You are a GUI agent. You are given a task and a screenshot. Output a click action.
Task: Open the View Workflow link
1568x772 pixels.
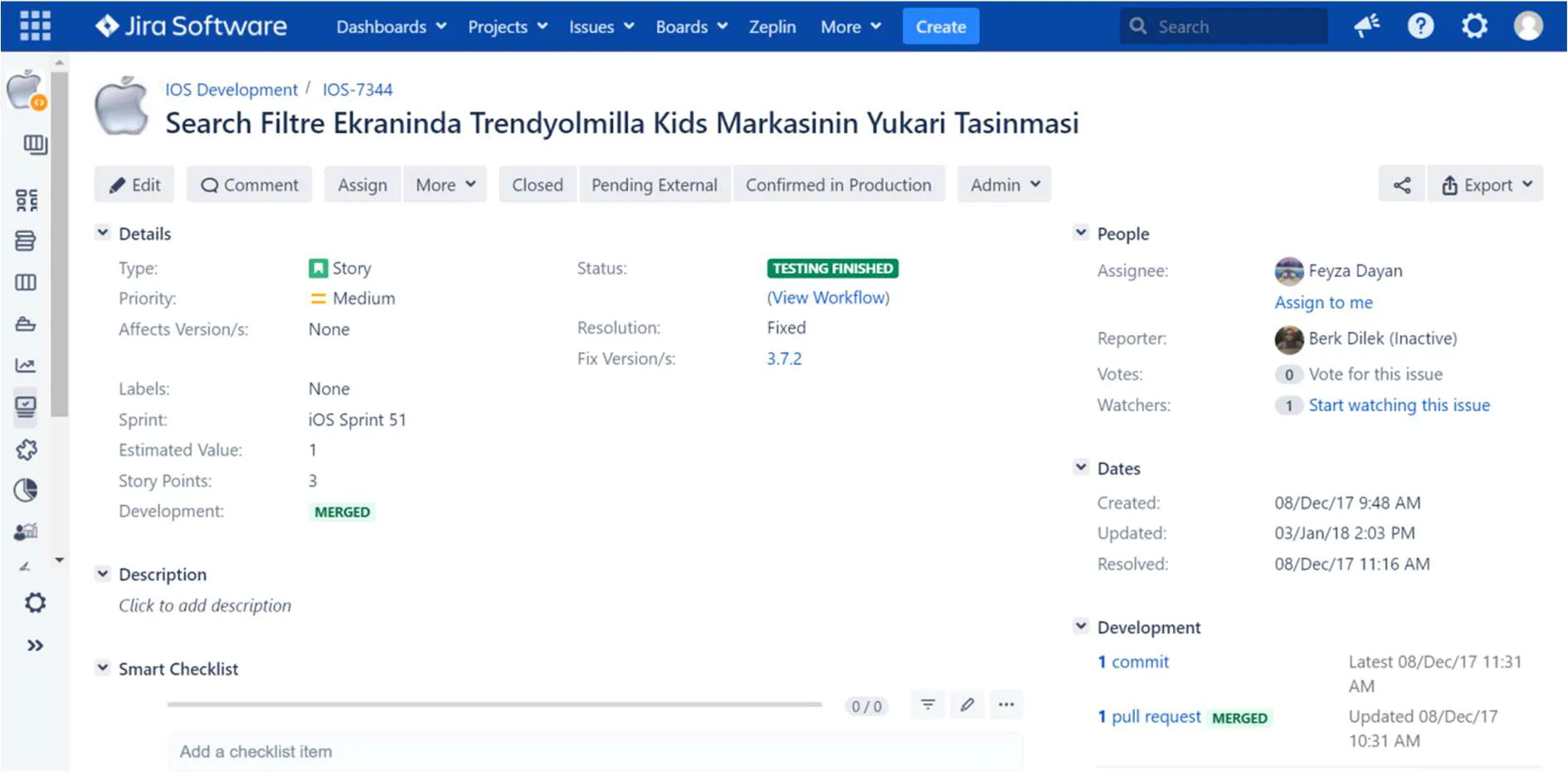(x=828, y=298)
